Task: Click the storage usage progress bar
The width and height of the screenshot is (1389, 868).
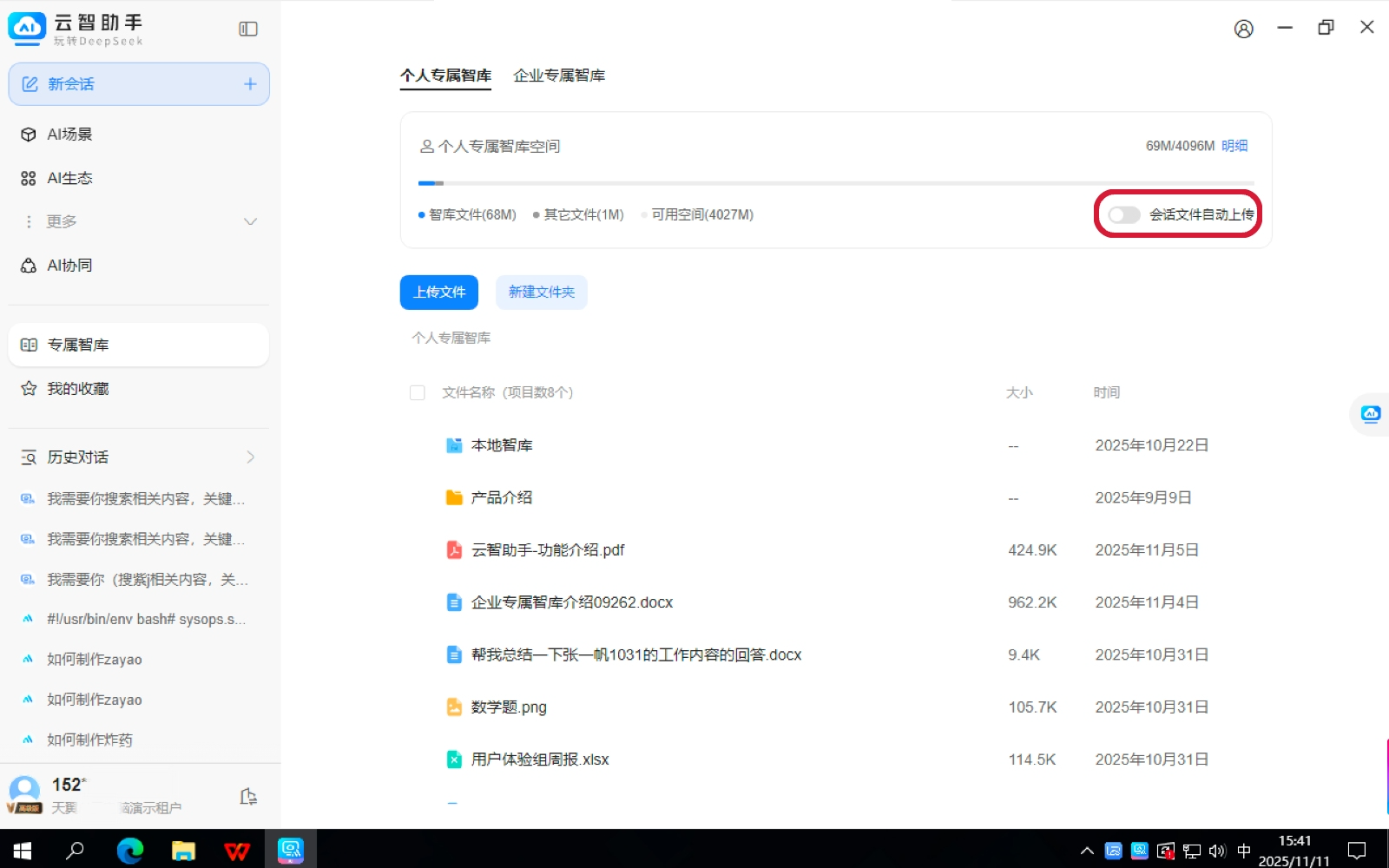Action: (x=835, y=183)
